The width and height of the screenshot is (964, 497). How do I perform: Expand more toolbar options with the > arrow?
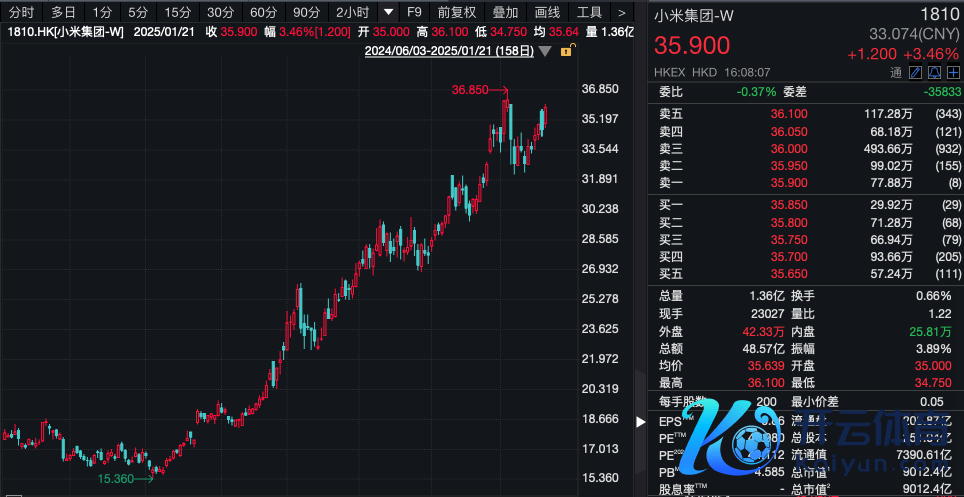[x=623, y=13]
